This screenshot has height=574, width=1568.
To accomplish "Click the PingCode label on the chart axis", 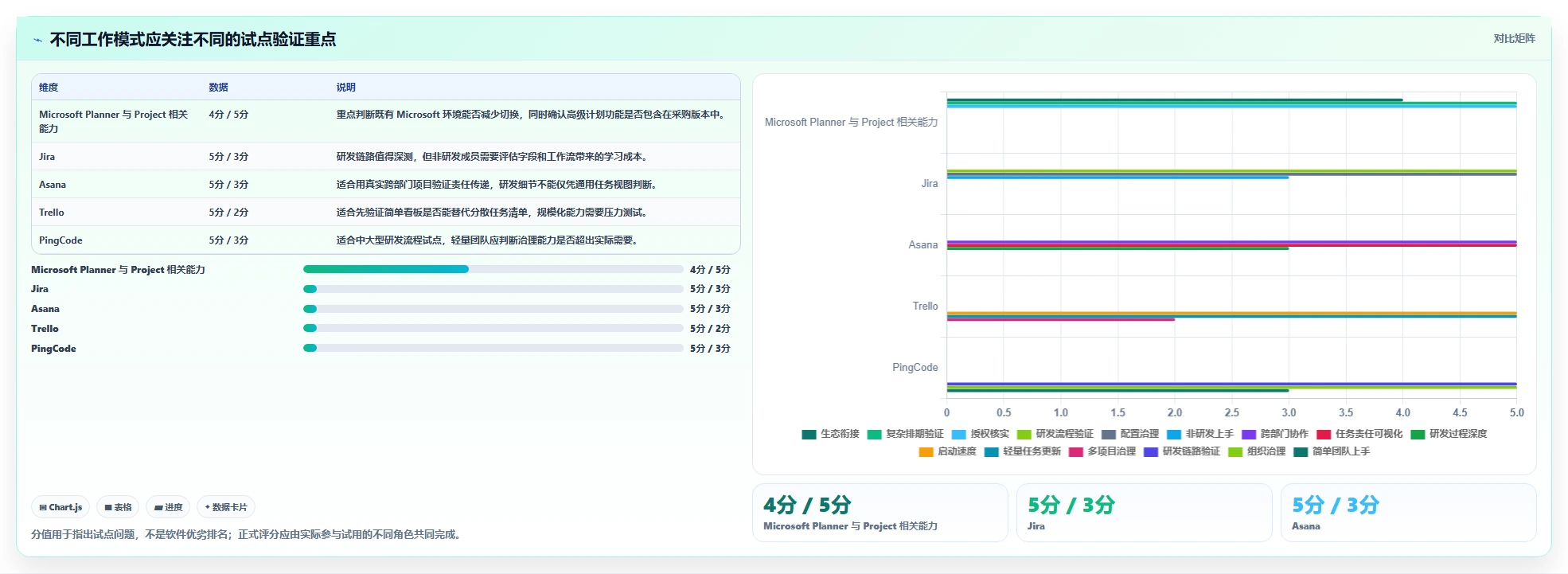I will coord(915,368).
